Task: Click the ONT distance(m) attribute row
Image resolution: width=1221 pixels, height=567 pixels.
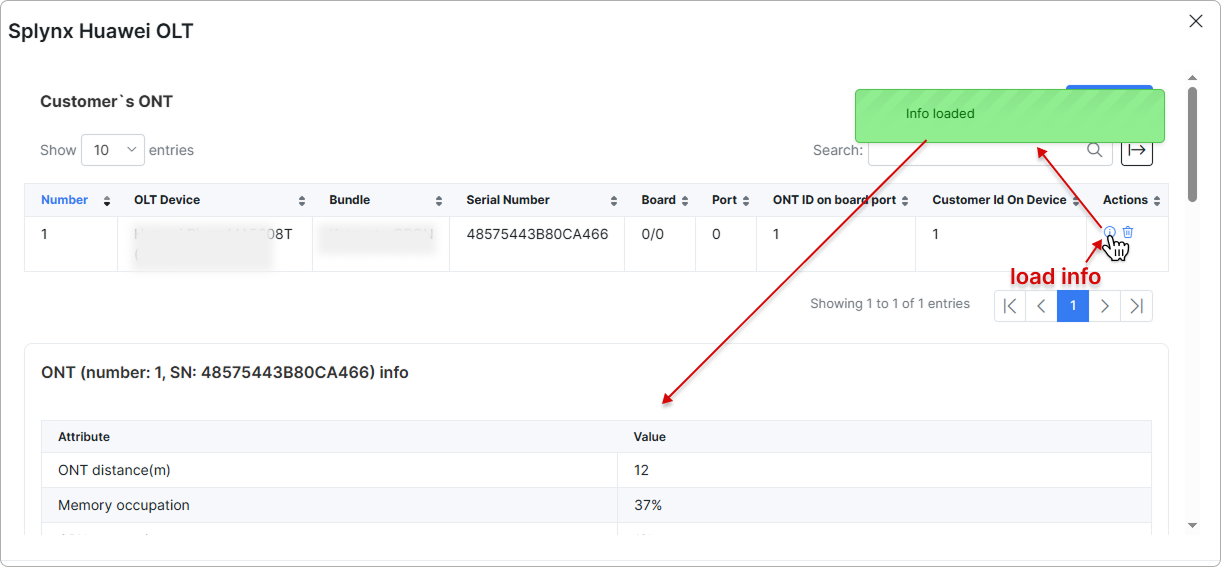Action: point(596,470)
